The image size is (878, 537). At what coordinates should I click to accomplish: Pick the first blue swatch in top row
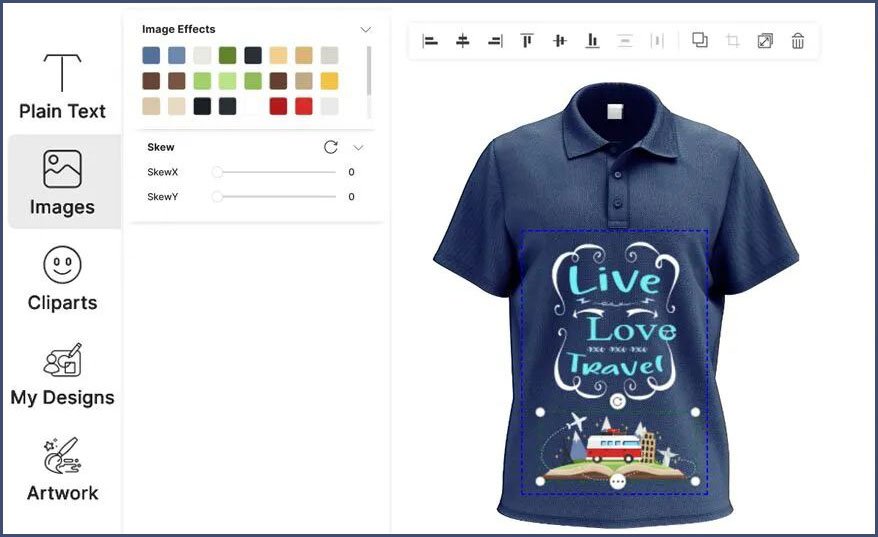[151, 55]
